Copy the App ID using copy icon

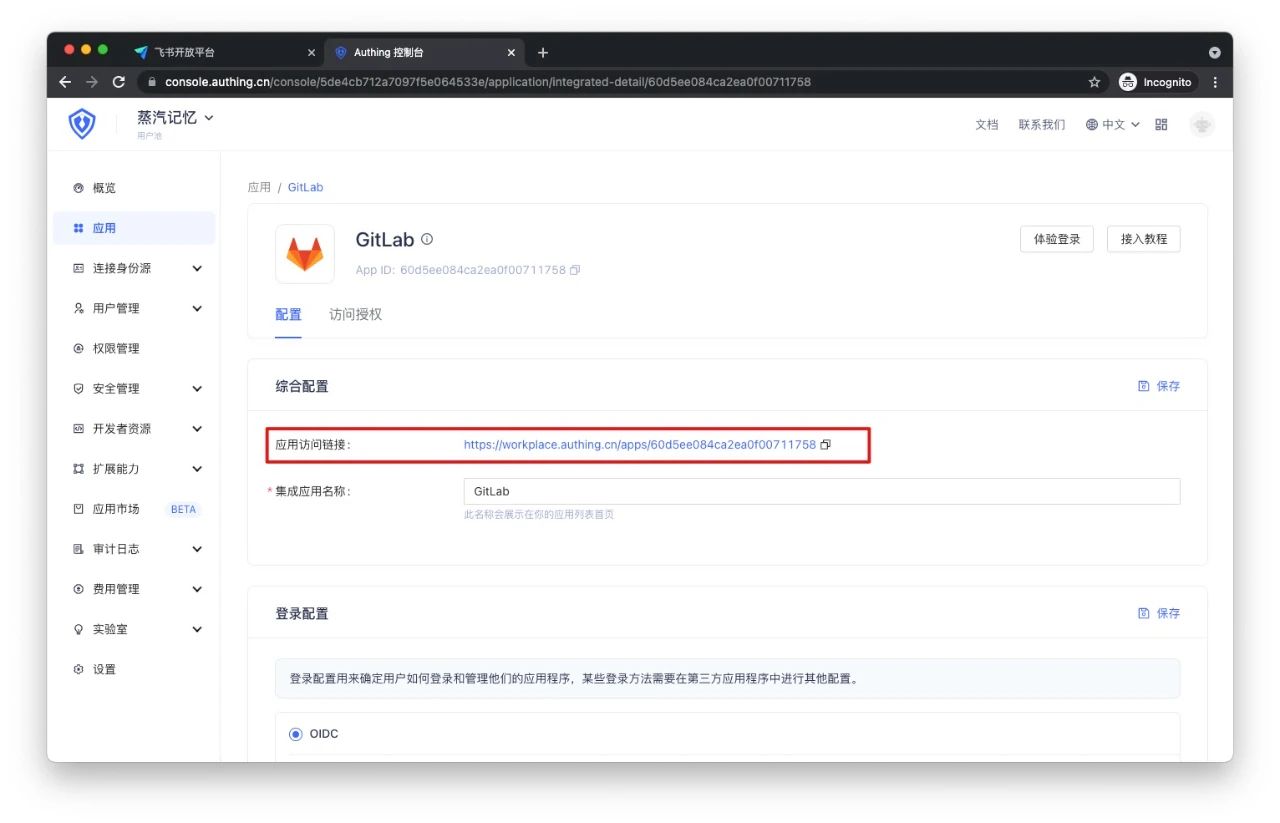(x=575, y=270)
